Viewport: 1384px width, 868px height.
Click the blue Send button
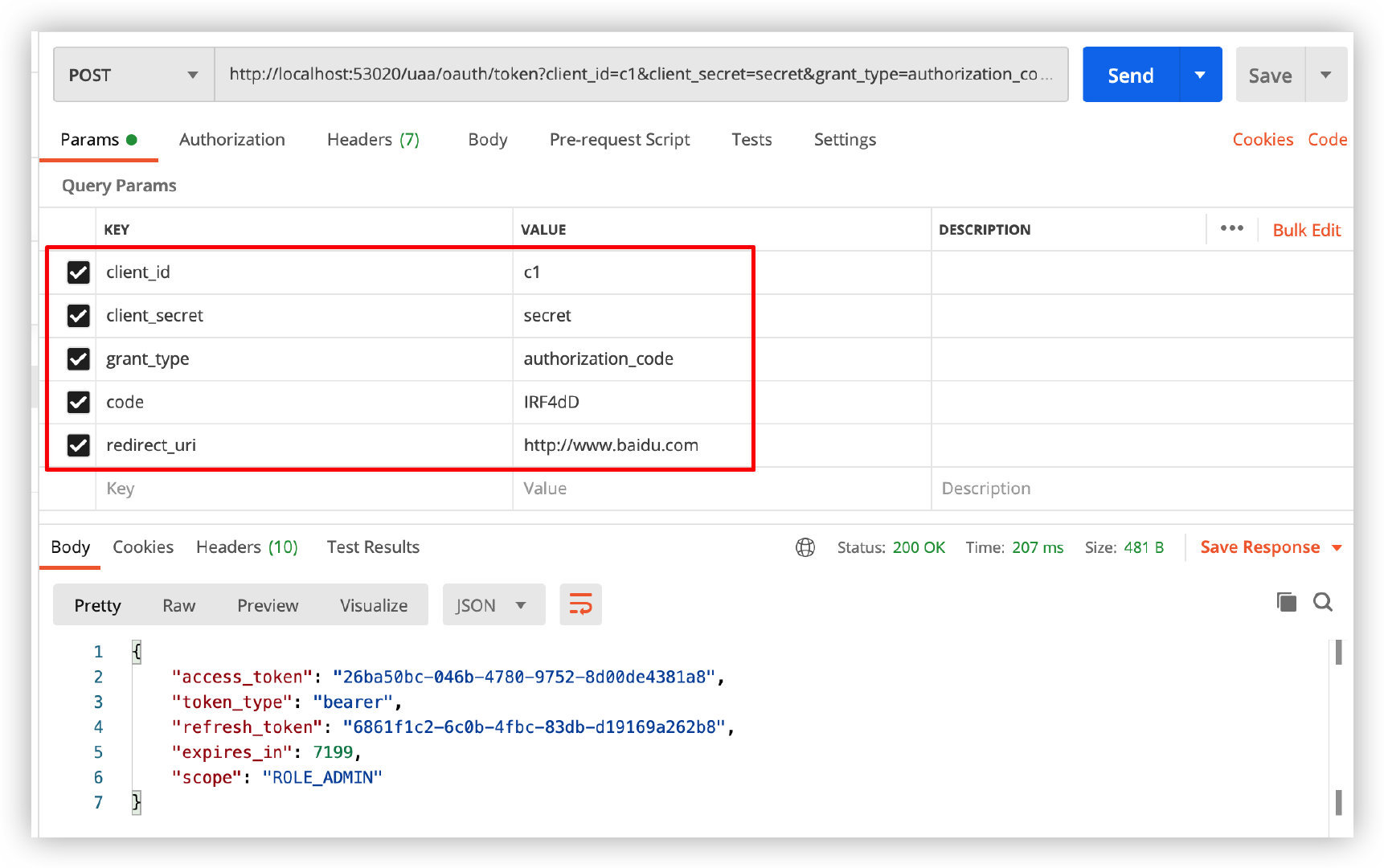coord(1131,75)
